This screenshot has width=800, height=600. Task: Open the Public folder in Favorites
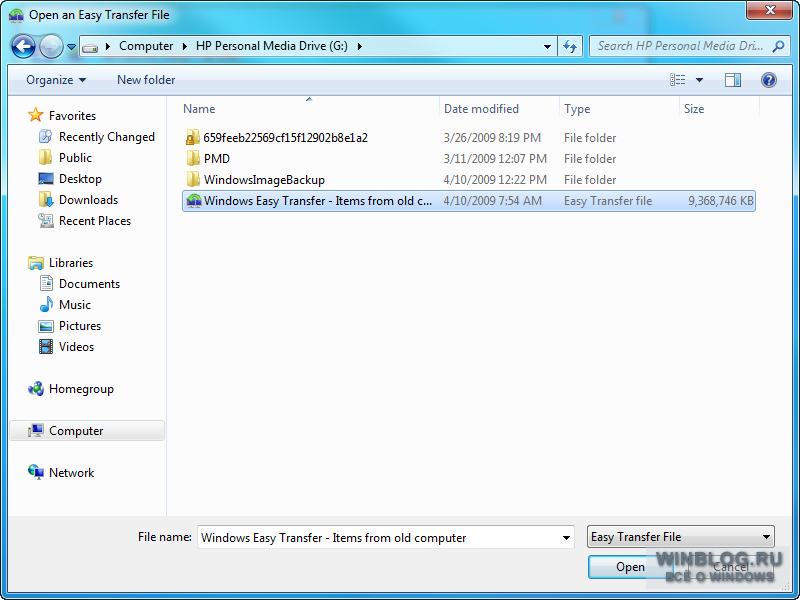(x=75, y=158)
